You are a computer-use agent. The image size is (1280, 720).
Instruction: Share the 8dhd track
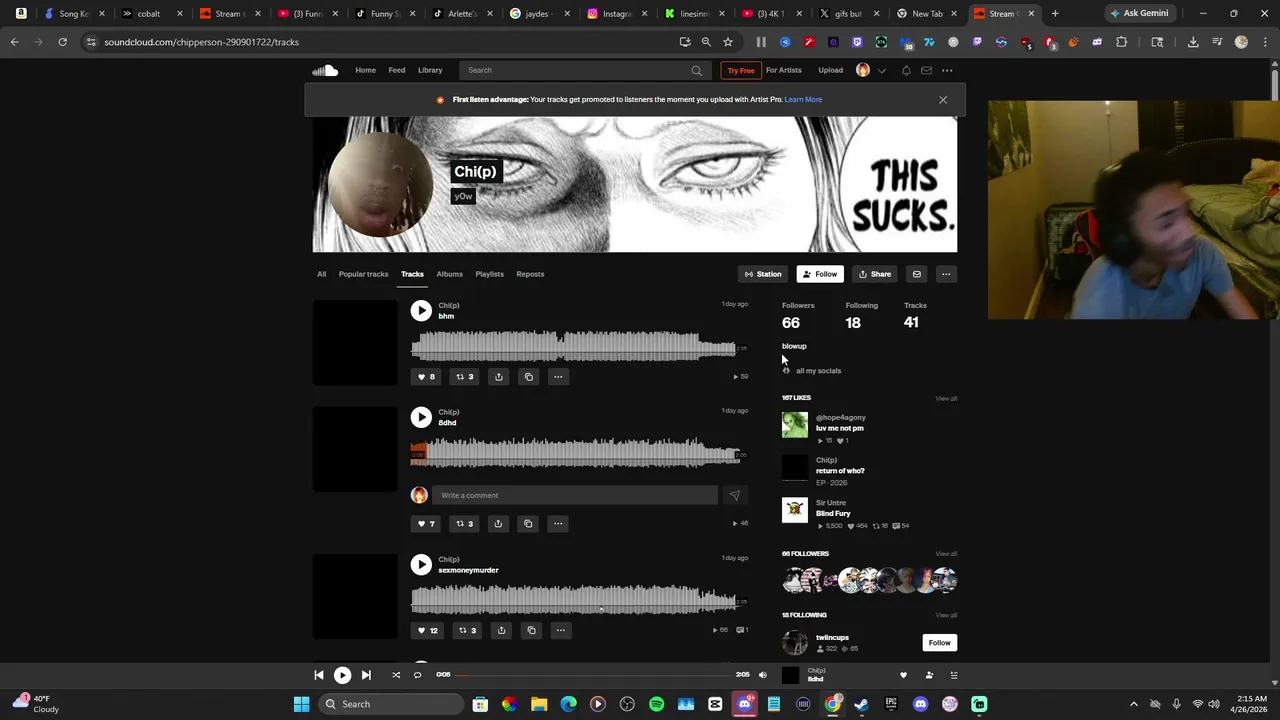[x=498, y=523]
